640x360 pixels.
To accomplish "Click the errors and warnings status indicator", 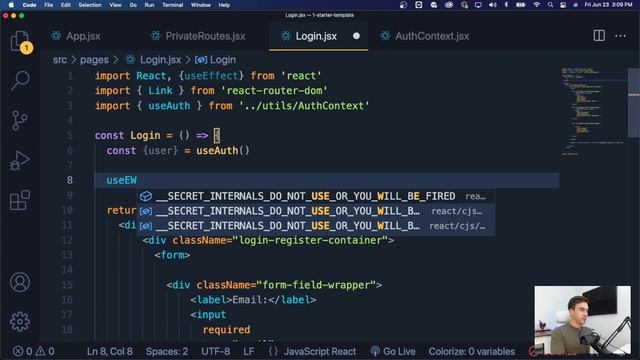I will (33, 351).
